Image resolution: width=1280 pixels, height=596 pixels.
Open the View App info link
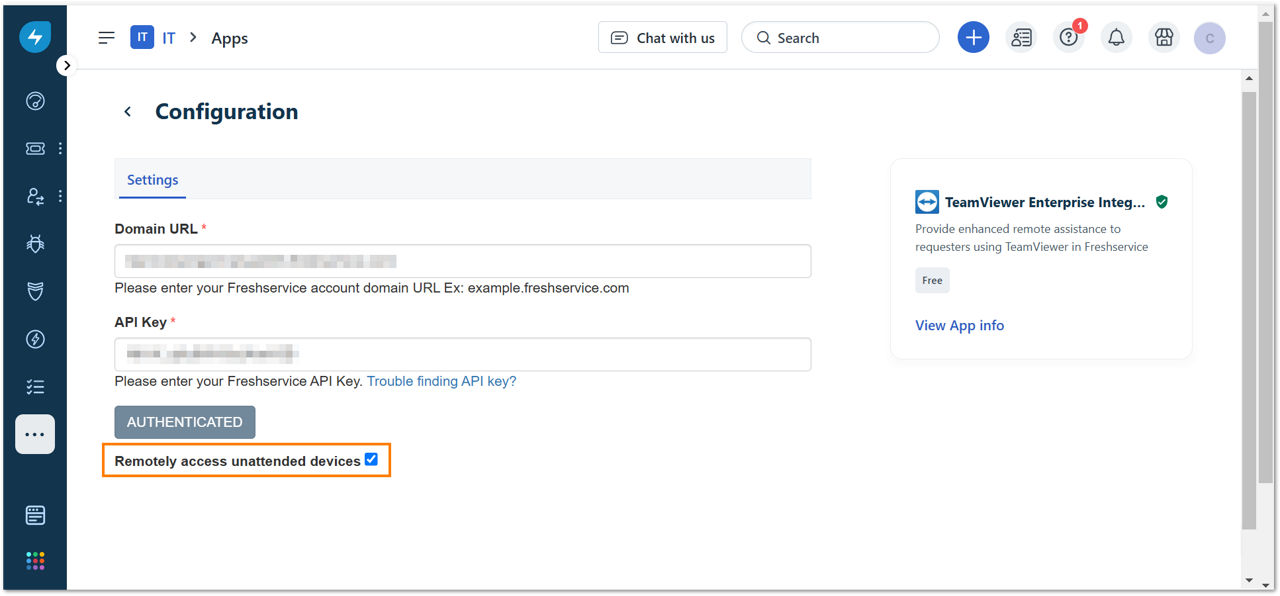(960, 325)
